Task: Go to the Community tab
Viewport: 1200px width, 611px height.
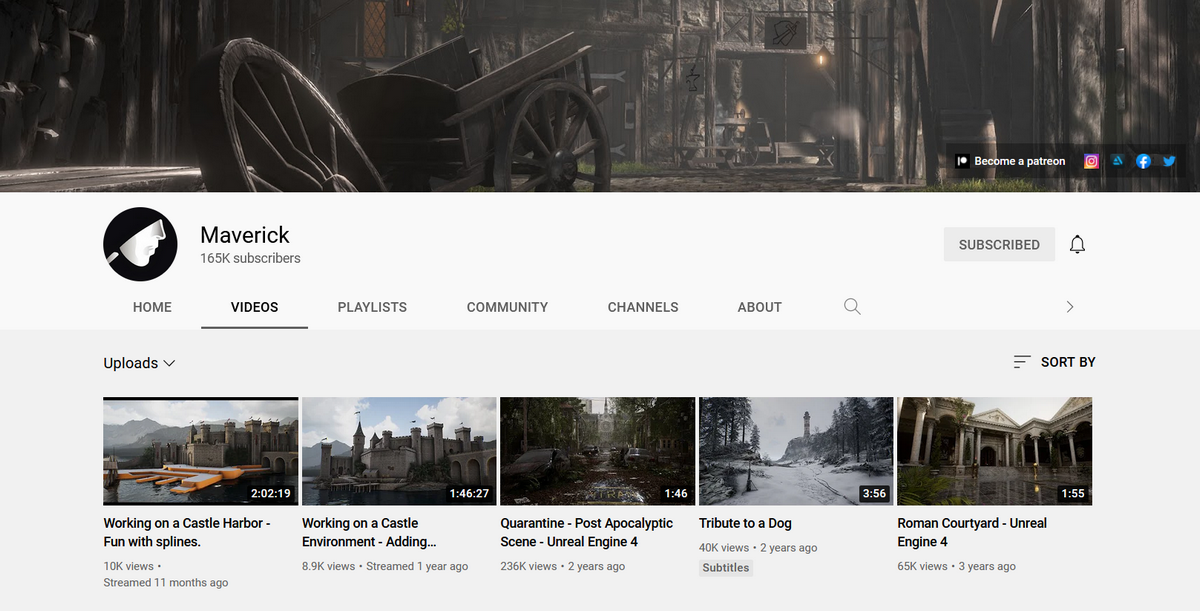Action: tap(507, 307)
